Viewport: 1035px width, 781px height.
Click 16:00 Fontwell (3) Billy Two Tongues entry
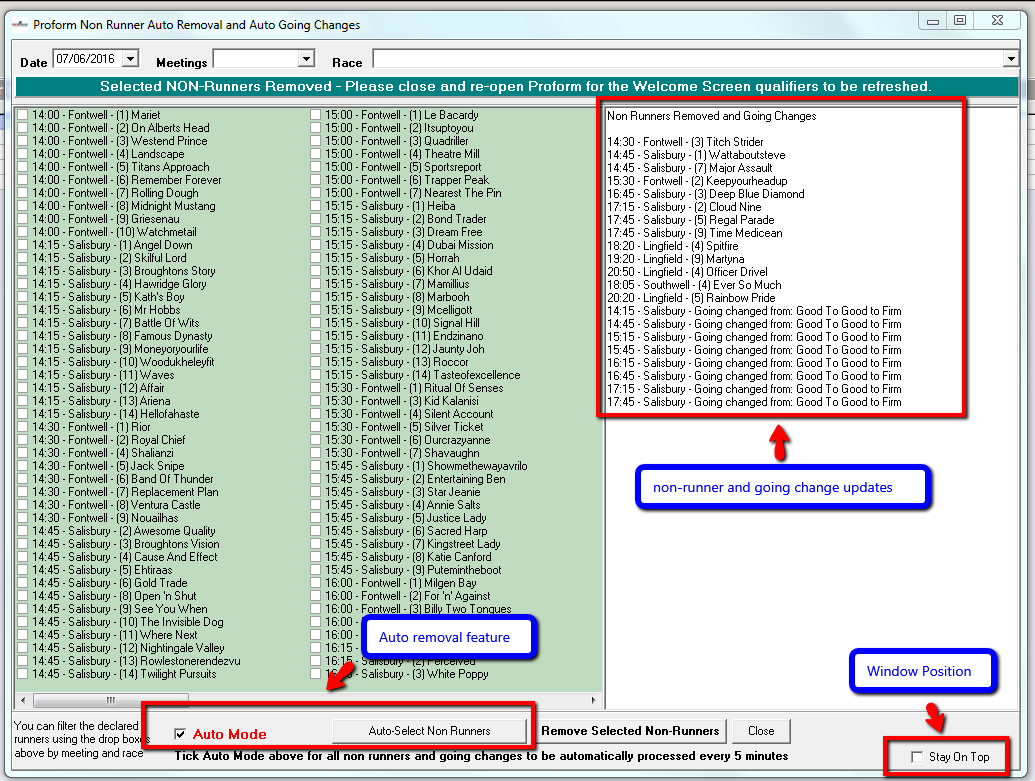418,609
